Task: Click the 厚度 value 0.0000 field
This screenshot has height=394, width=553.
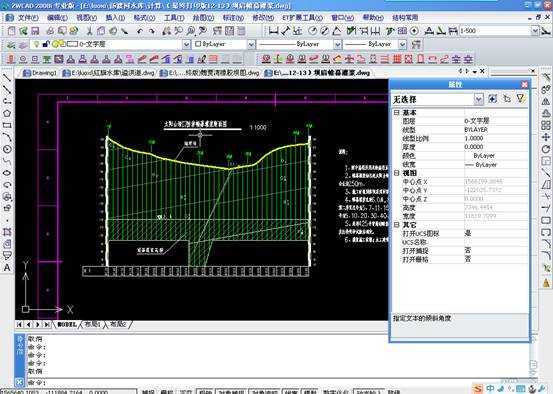Action: [x=495, y=147]
